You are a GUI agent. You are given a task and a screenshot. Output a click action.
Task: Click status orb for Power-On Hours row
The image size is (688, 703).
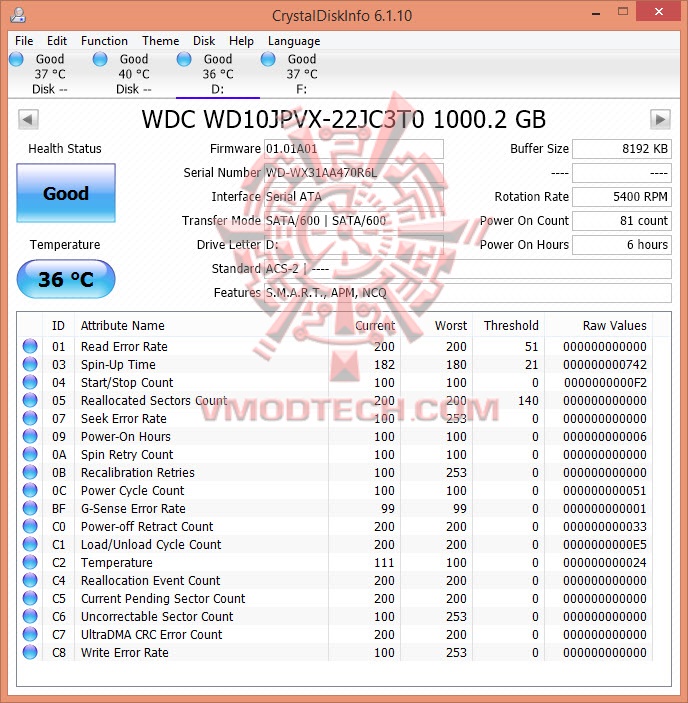(x=30, y=436)
